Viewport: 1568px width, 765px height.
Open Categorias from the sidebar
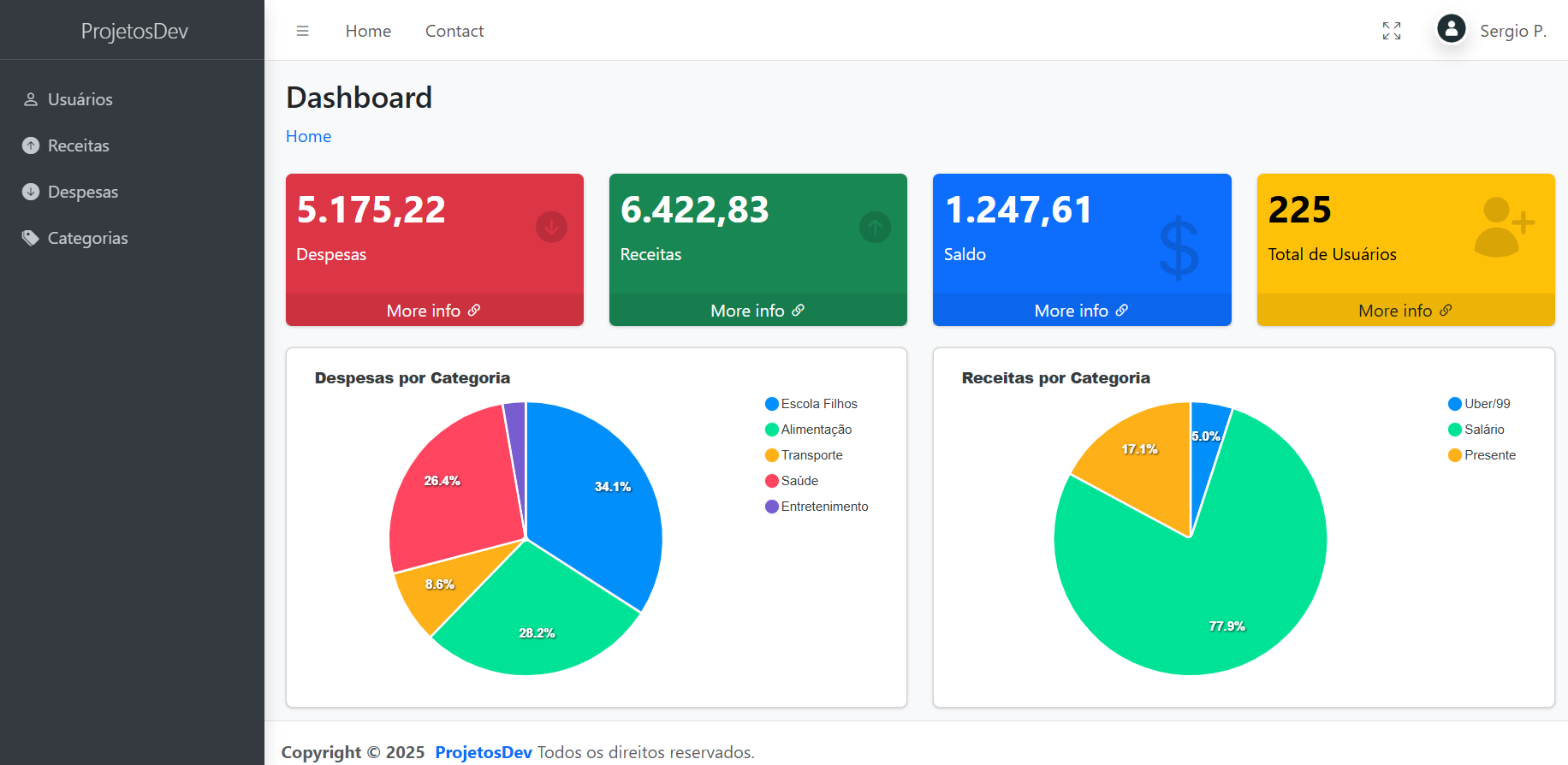pos(87,238)
